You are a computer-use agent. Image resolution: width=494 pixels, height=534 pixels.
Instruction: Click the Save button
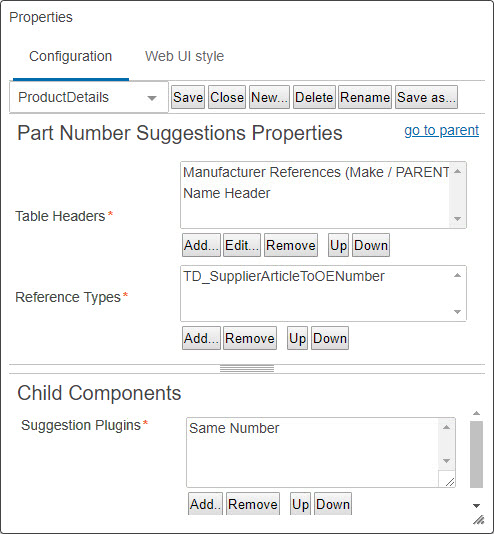[x=188, y=97]
